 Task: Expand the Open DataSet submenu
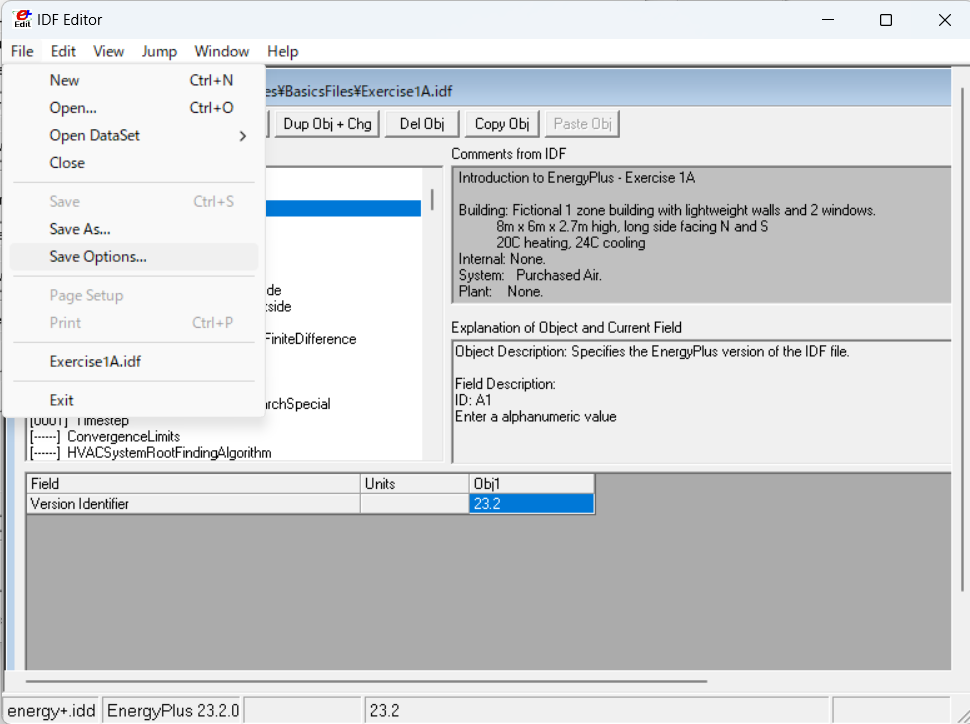coord(134,136)
